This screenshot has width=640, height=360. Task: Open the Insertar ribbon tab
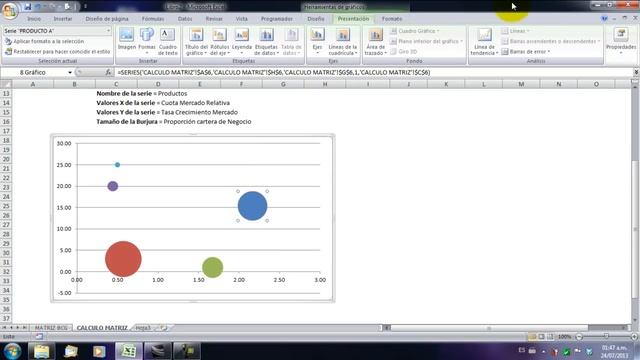63,19
